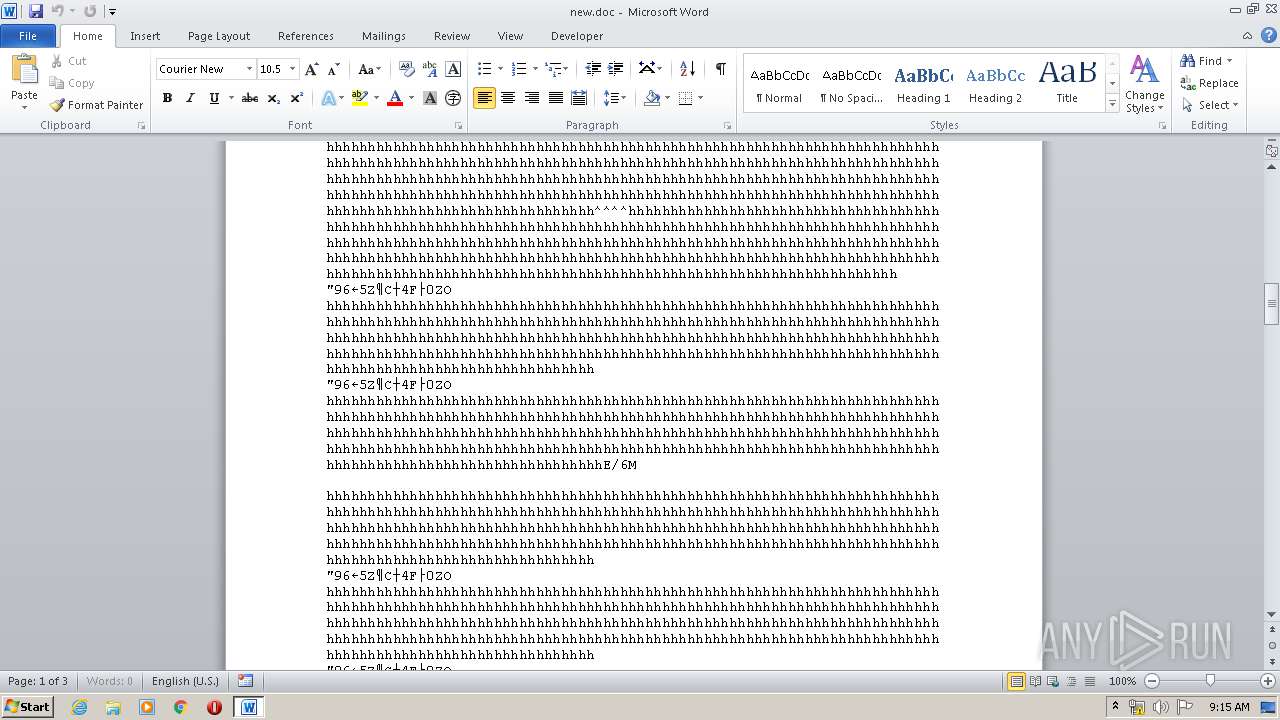Toggle Justify alignment
1280x720 pixels.
click(x=556, y=98)
